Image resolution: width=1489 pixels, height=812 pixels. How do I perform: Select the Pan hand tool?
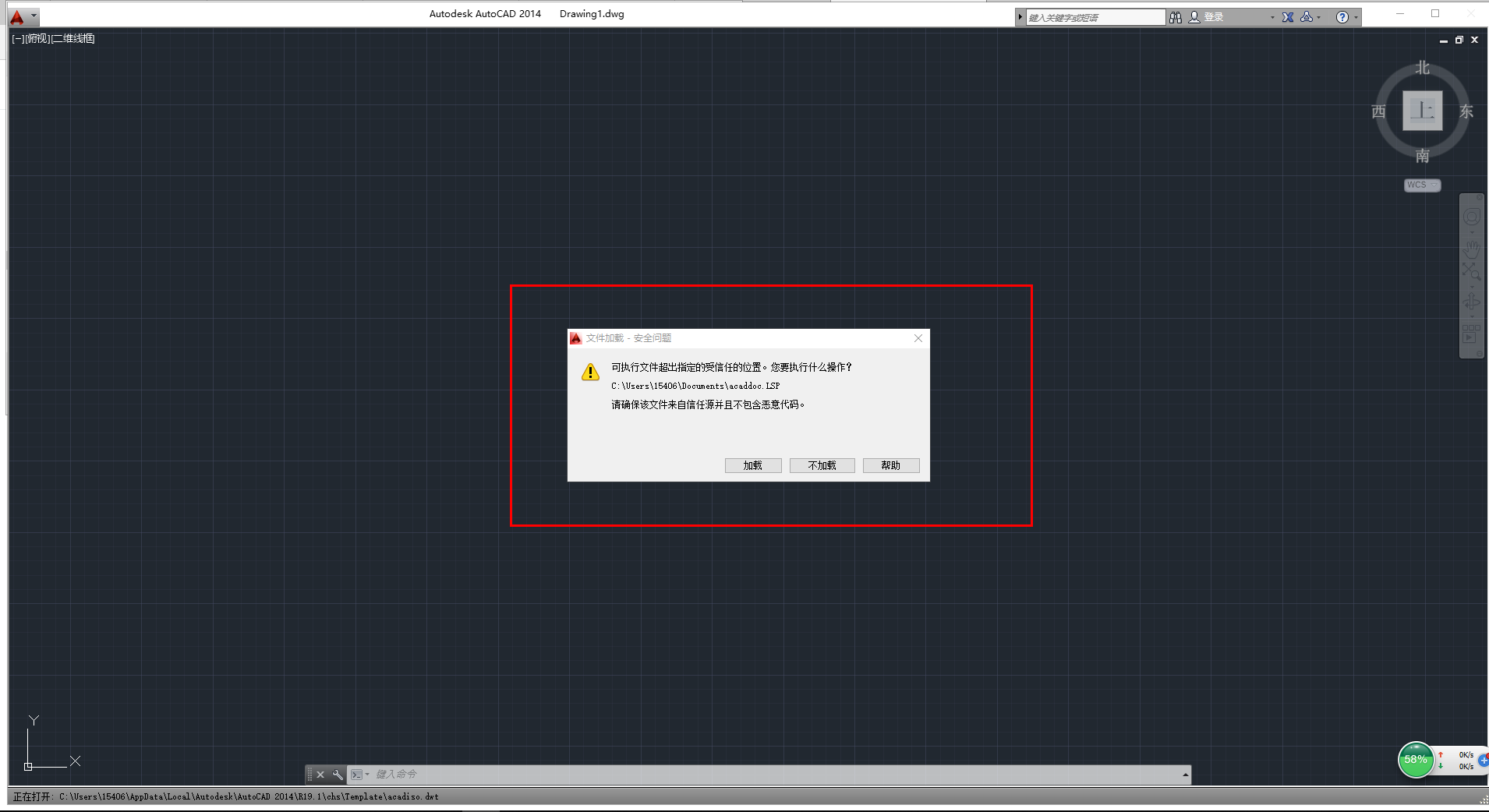1472,249
